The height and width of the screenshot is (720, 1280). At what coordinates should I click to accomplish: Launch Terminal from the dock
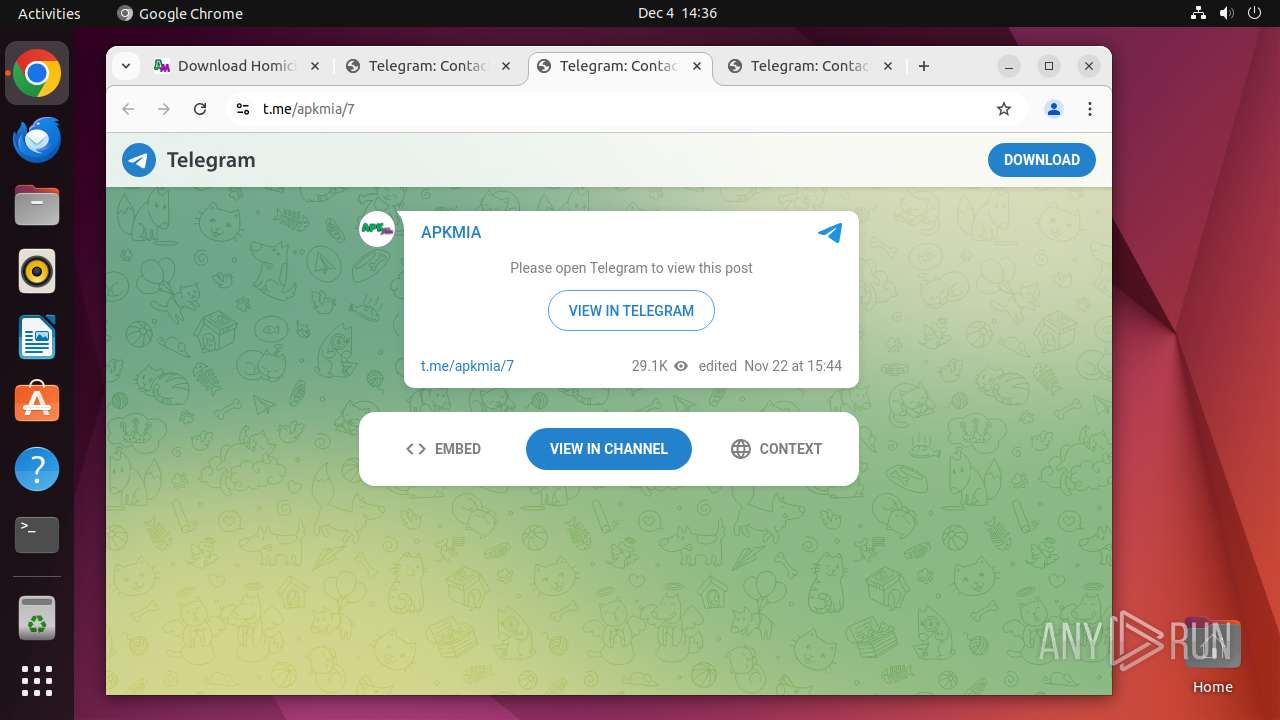(x=37, y=535)
